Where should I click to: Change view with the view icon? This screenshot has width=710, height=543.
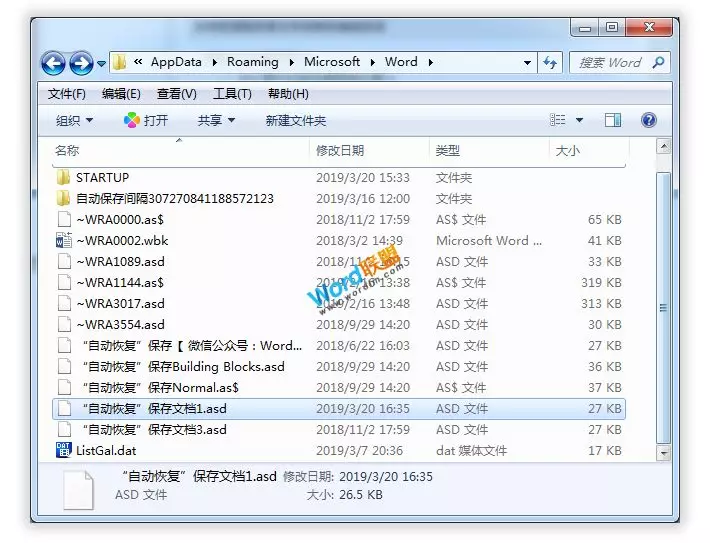pyautogui.click(x=557, y=120)
